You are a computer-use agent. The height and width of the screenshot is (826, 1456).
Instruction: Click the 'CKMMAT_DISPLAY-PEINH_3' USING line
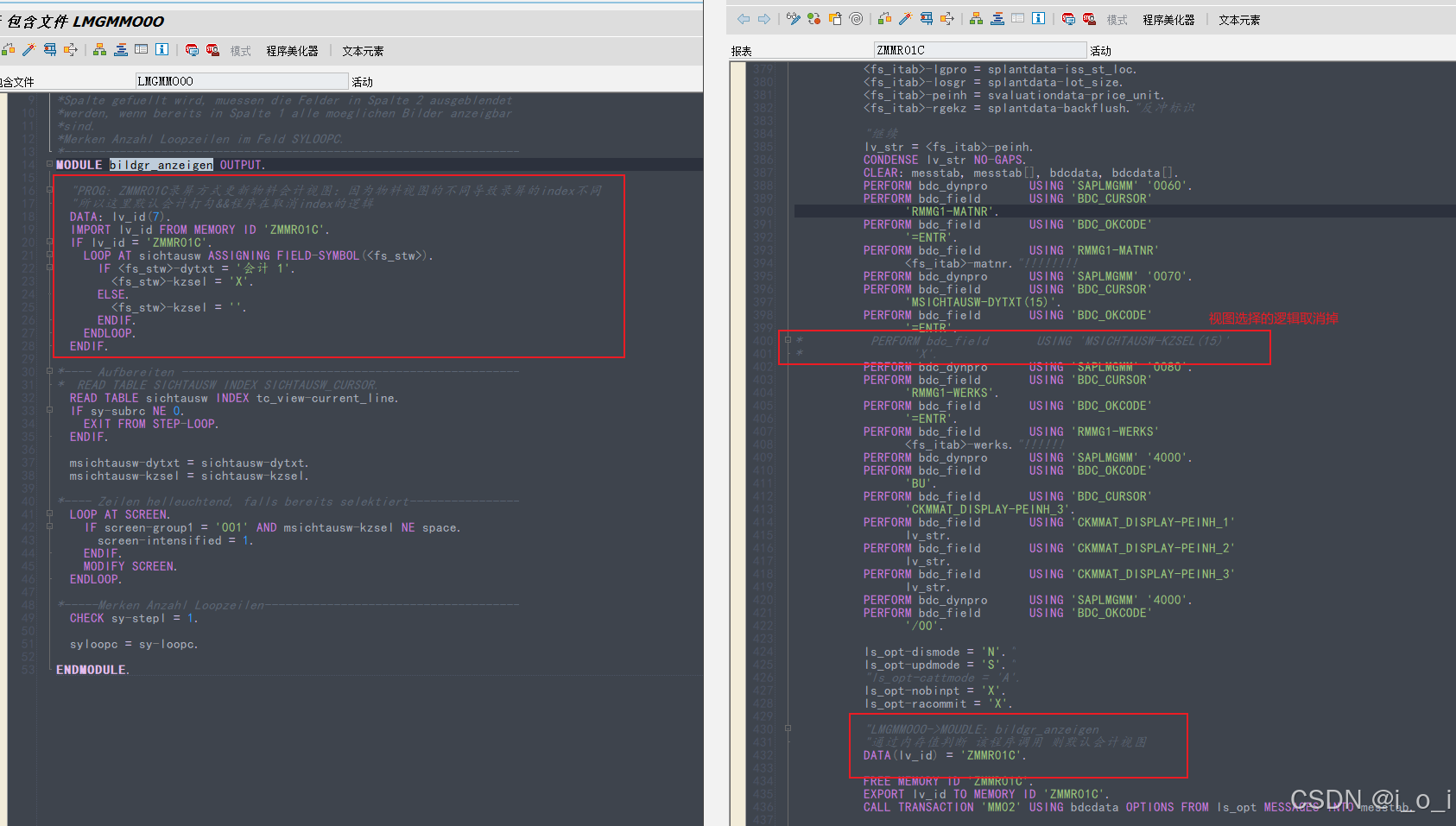click(1049, 574)
